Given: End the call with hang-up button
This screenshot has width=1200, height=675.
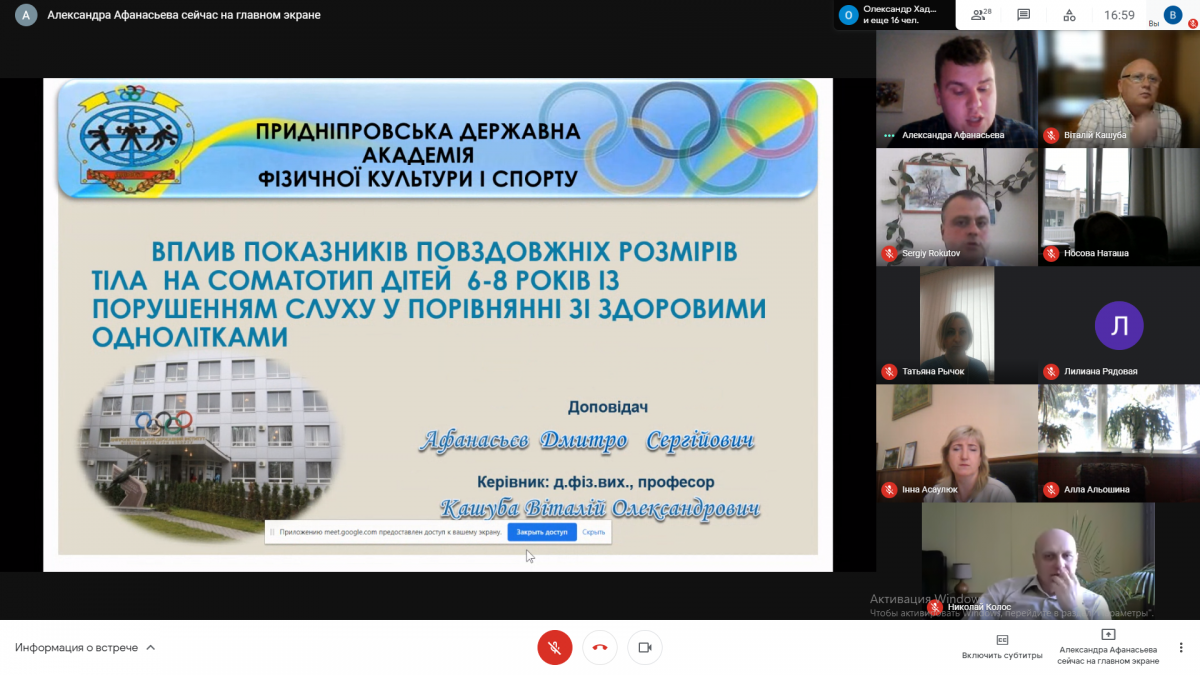Looking at the screenshot, I should point(600,648).
